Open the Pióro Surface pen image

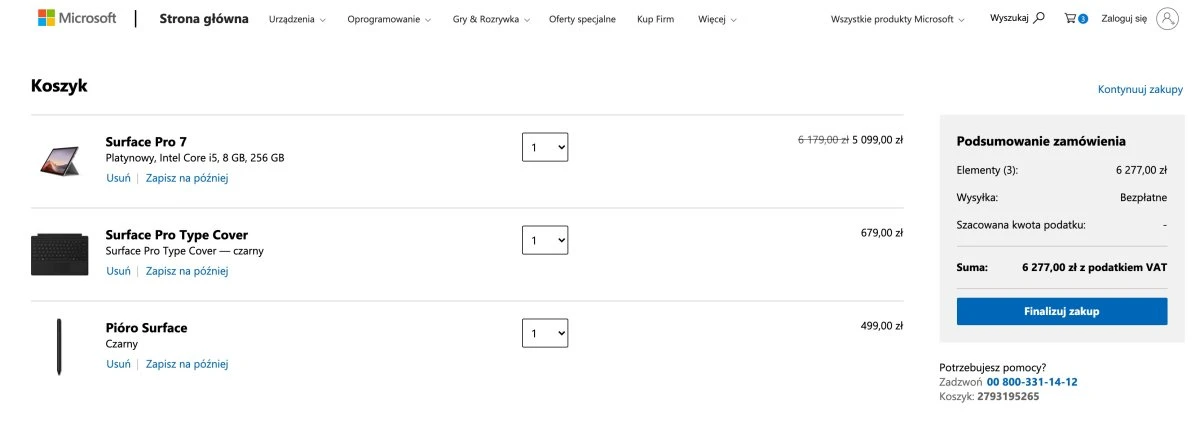(60, 347)
